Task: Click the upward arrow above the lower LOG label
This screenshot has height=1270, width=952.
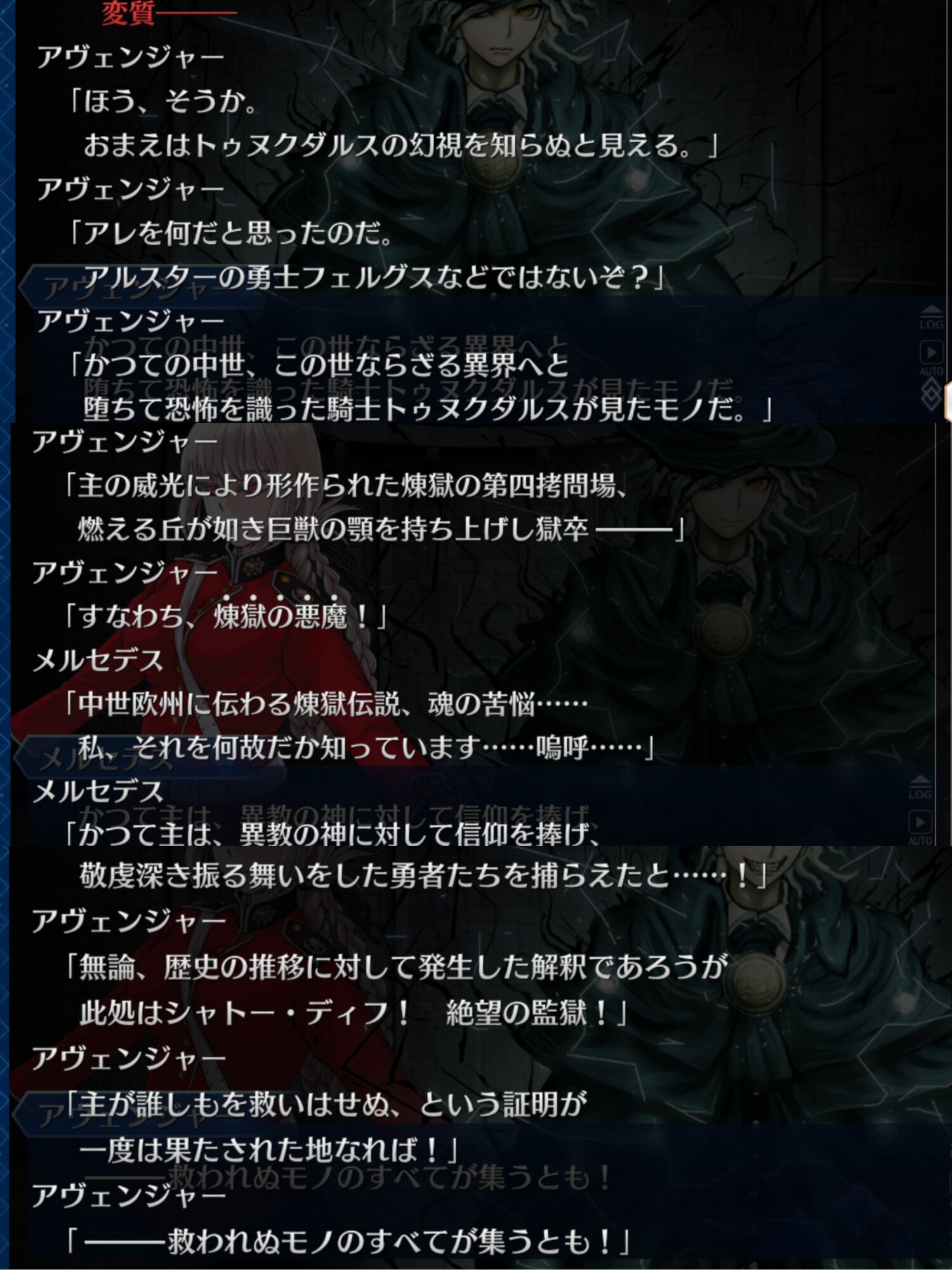Action: pos(920,781)
